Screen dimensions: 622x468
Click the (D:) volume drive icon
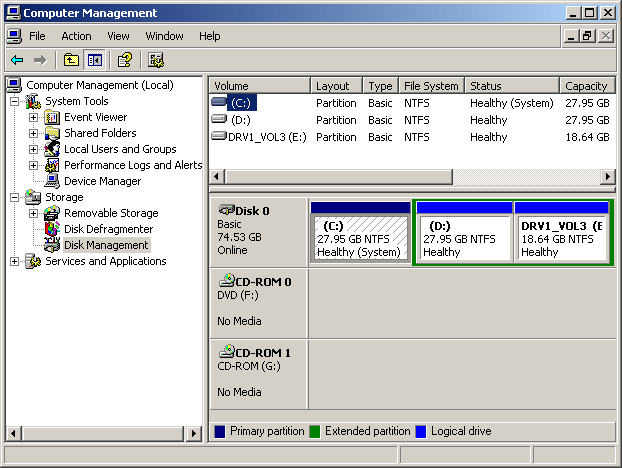[219, 119]
